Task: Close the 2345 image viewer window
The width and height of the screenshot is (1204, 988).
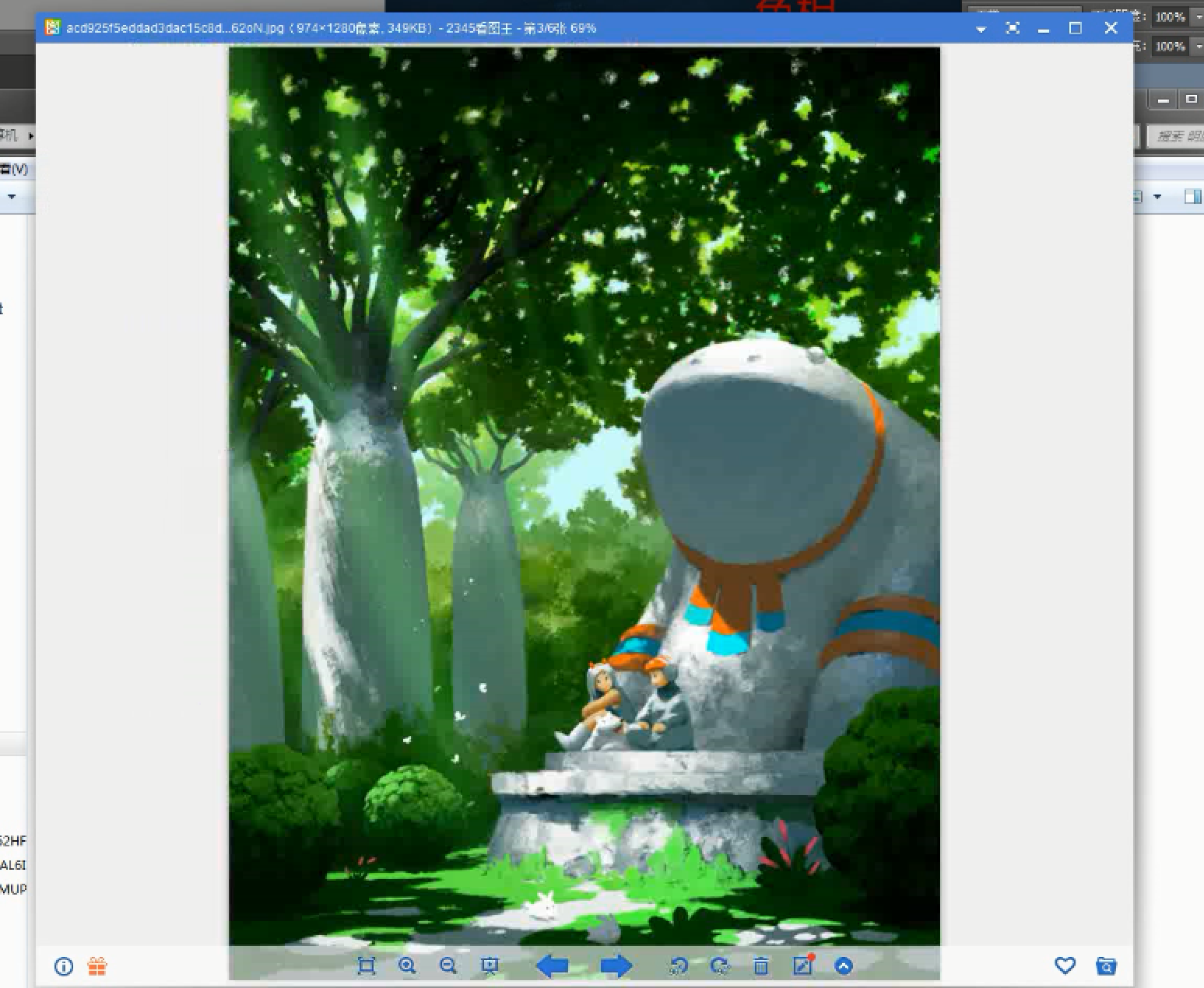Action: tap(1111, 28)
